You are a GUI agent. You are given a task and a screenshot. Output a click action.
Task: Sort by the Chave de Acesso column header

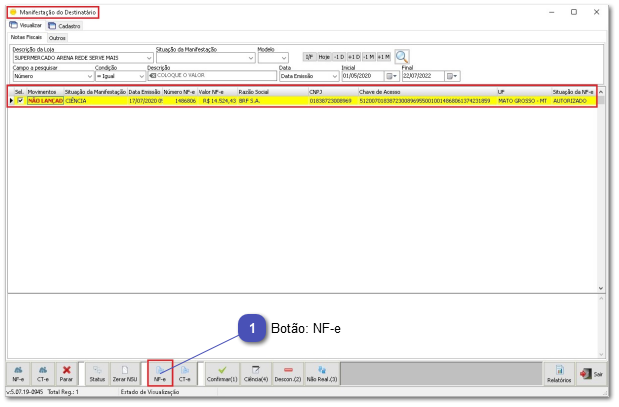(x=427, y=92)
